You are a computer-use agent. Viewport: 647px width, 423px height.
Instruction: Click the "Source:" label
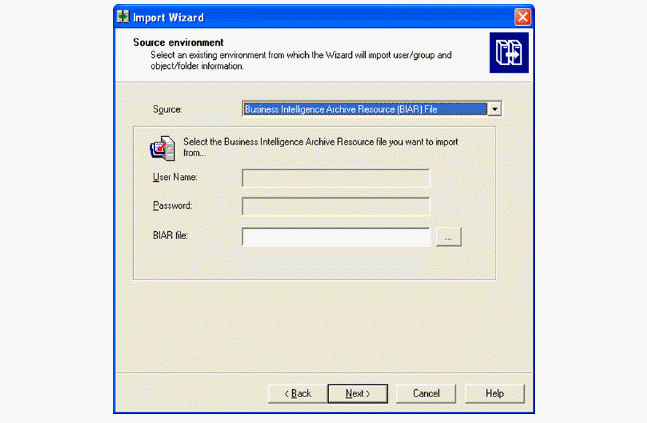coord(167,109)
